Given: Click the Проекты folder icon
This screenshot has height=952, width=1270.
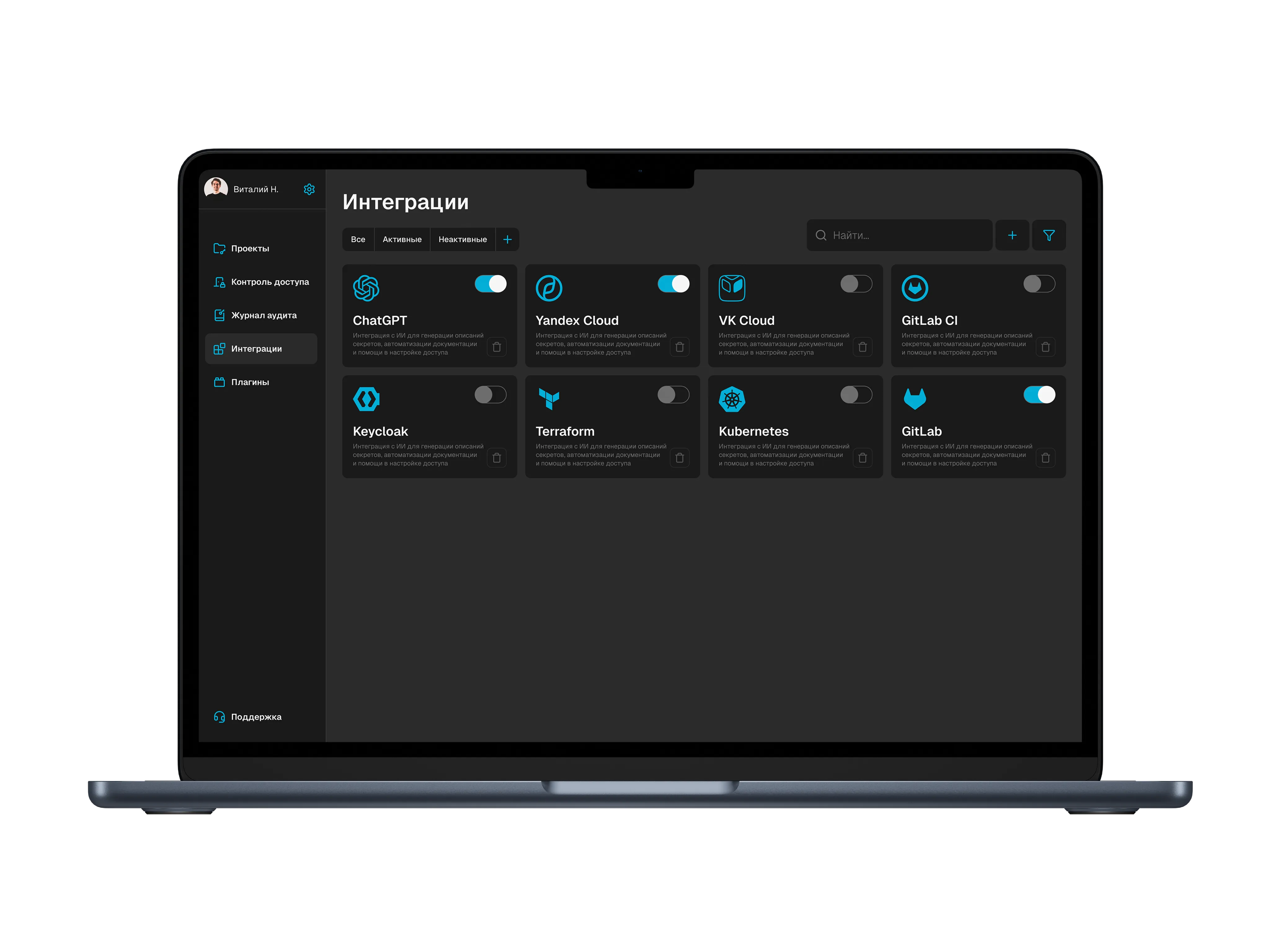Looking at the screenshot, I should (x=219, y=249).
